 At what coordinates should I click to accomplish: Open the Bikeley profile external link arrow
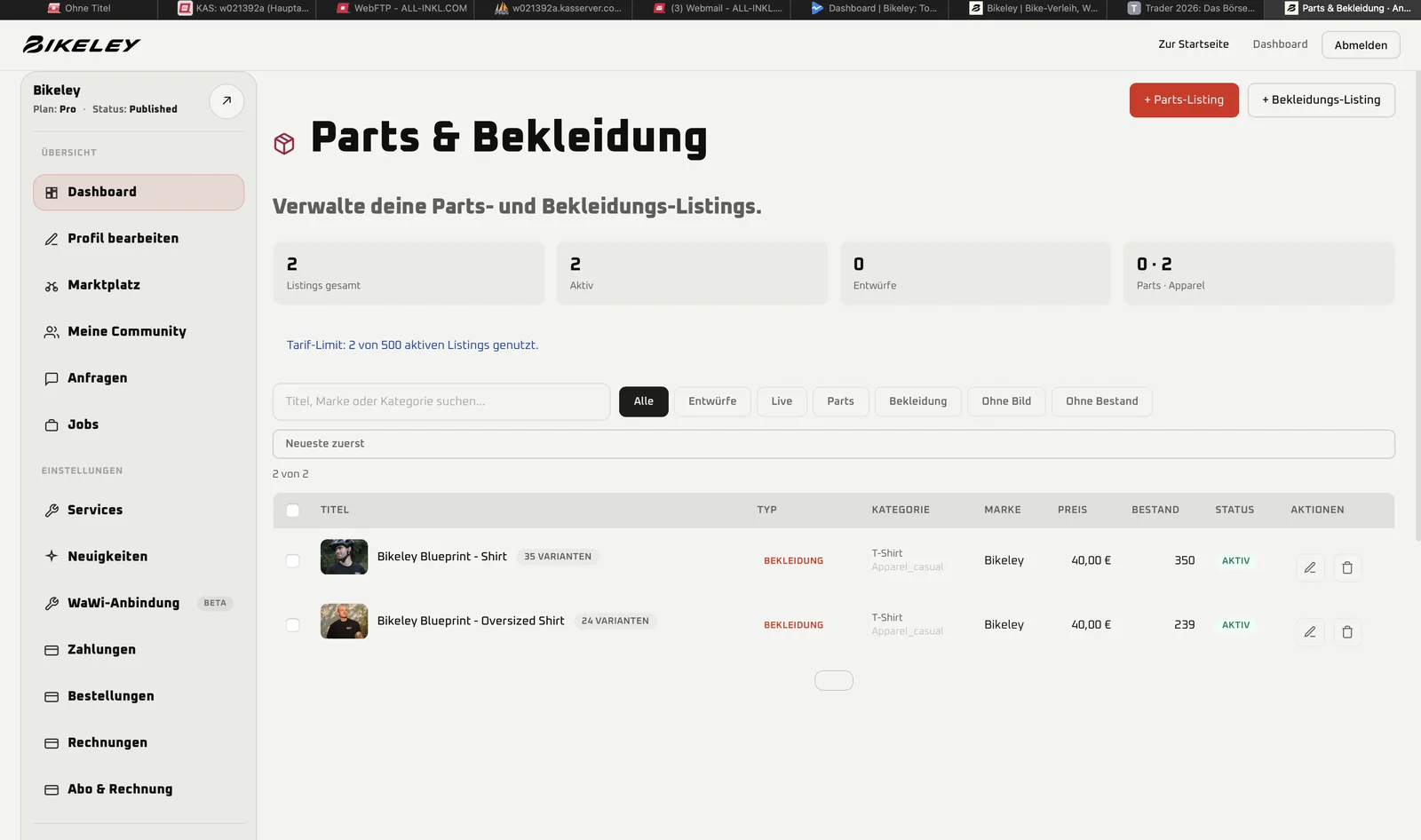(x=226, y=101)
